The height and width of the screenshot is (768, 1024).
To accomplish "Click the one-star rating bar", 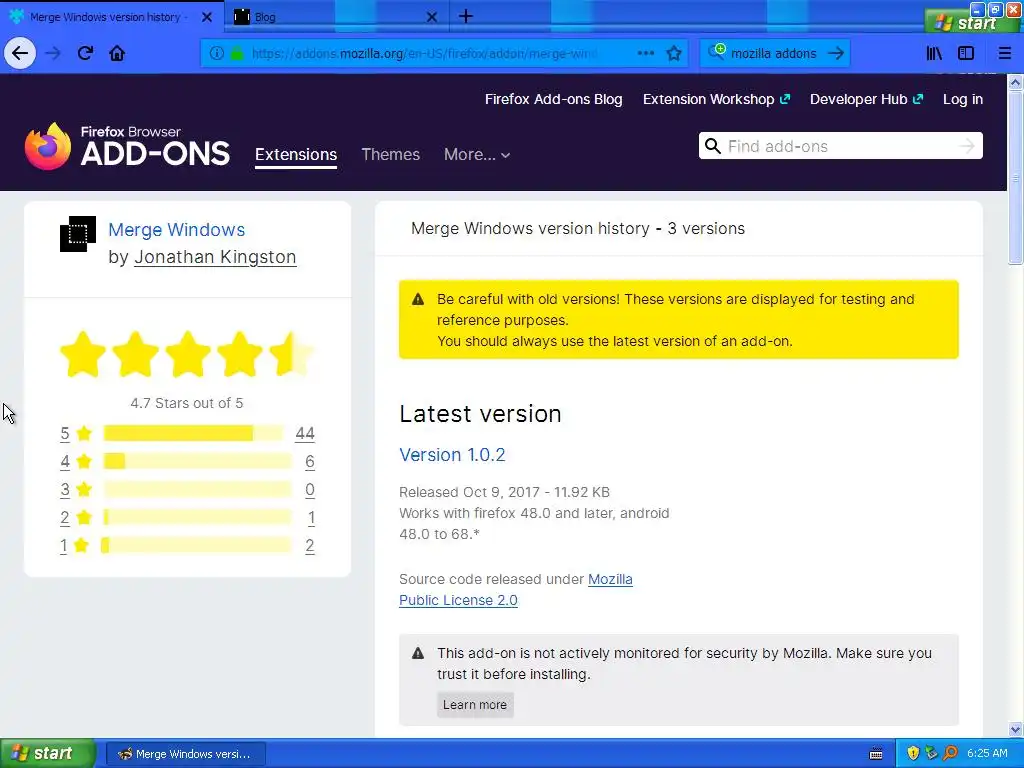I will pyautogui.click(x=196, y=545).
